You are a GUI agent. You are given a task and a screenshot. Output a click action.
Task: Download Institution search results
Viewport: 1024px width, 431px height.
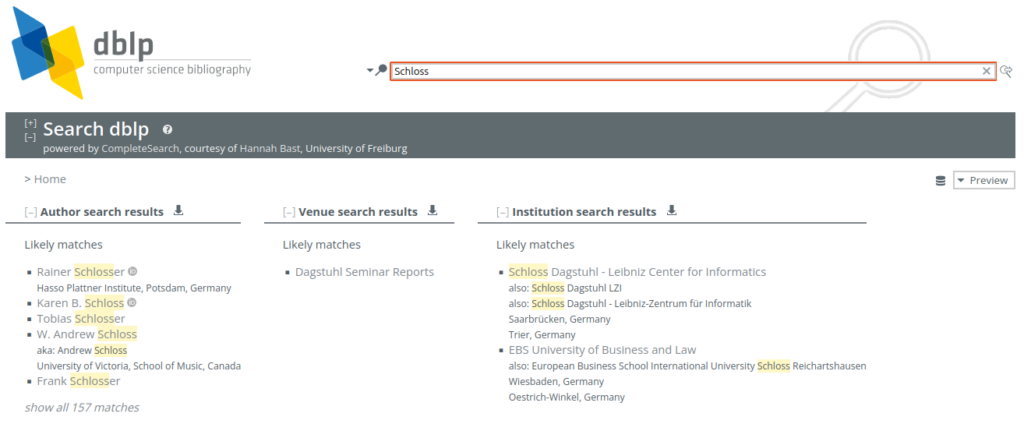click(671, 210)
